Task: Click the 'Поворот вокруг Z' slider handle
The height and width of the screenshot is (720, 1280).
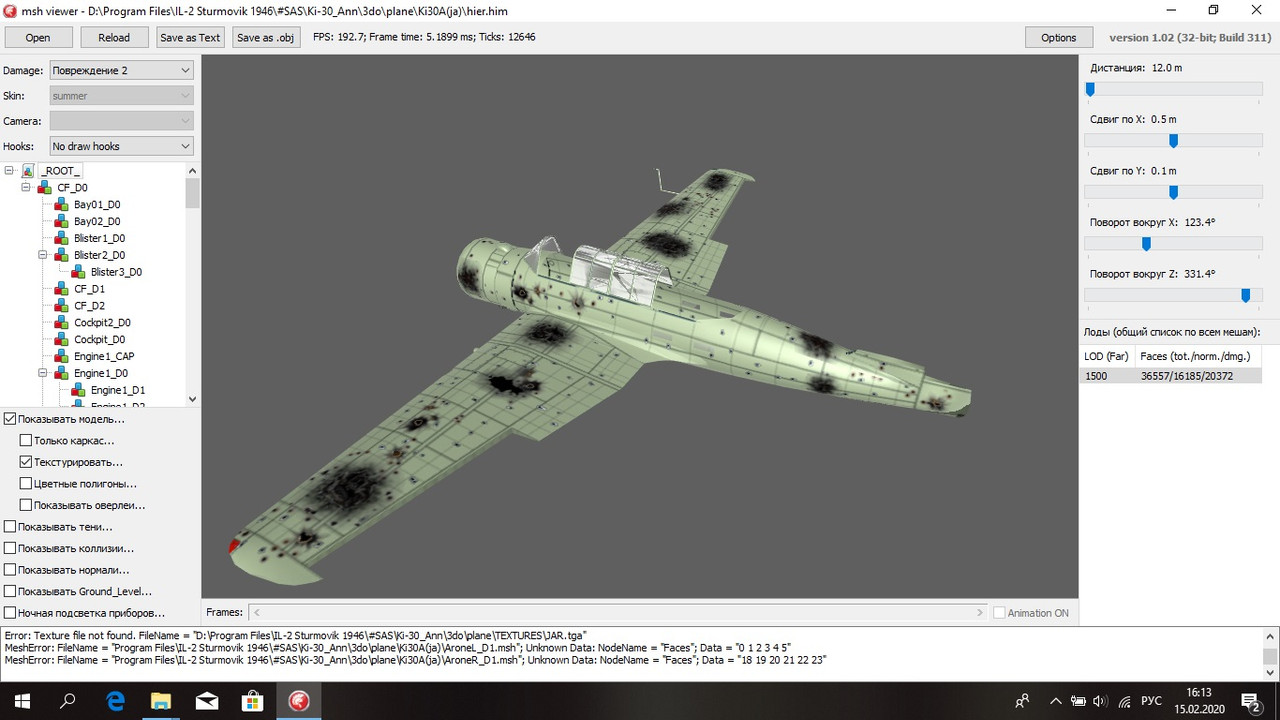Action: click(x=1246, y=295)
